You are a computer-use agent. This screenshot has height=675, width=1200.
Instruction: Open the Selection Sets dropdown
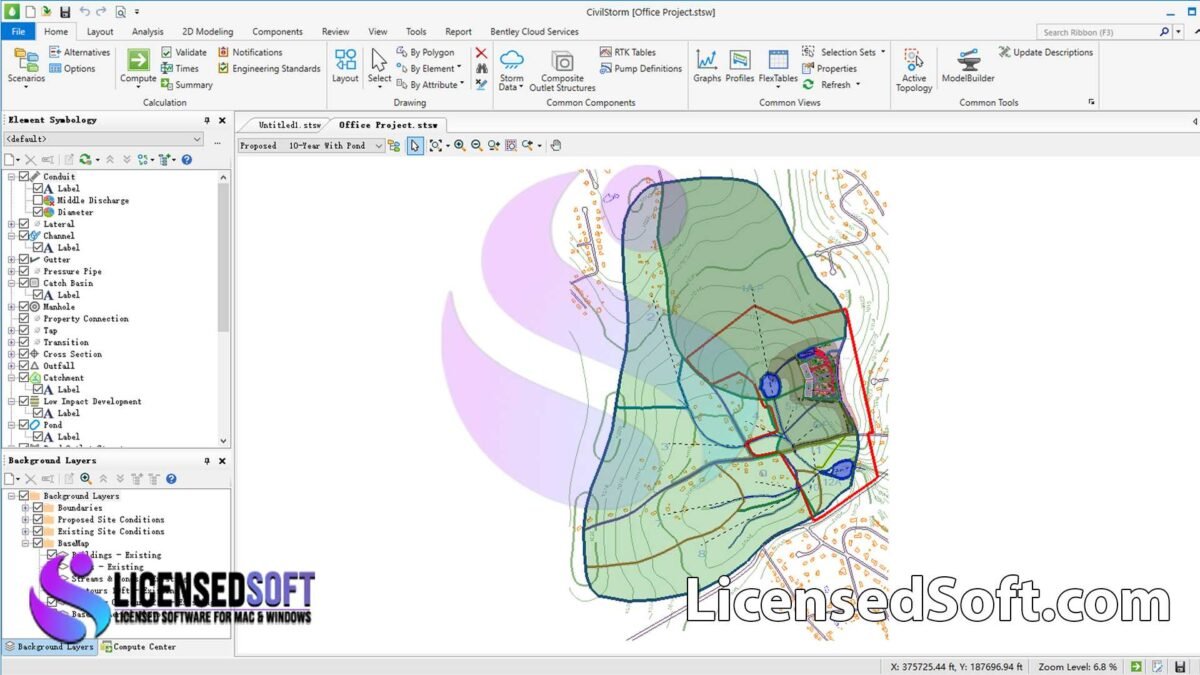point(845,52)
